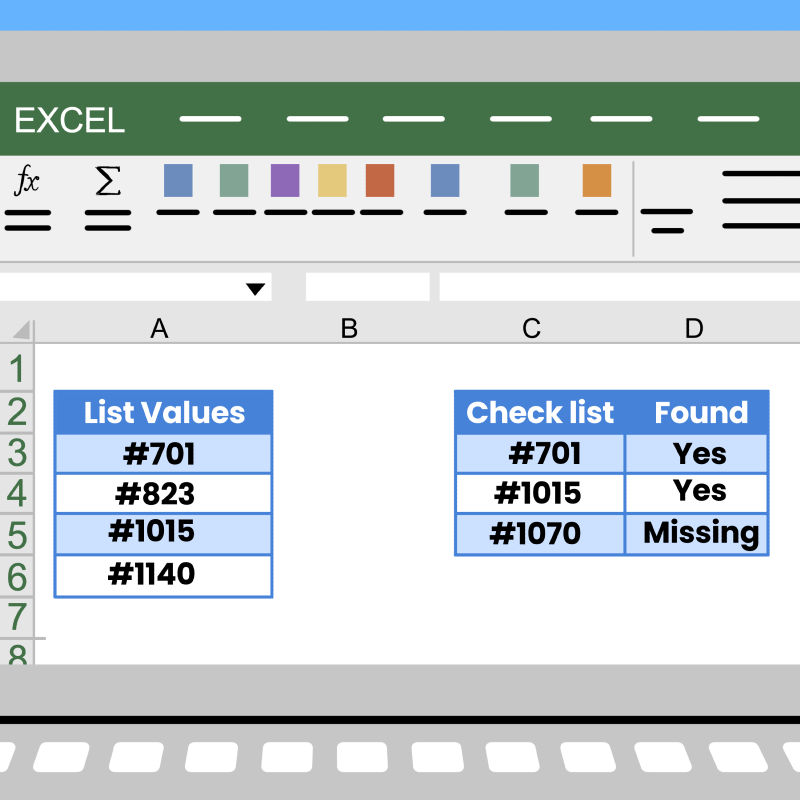This screenshot has height=800, width=800.
Task: Click the fx insert function icon
Action: [27, 182]
